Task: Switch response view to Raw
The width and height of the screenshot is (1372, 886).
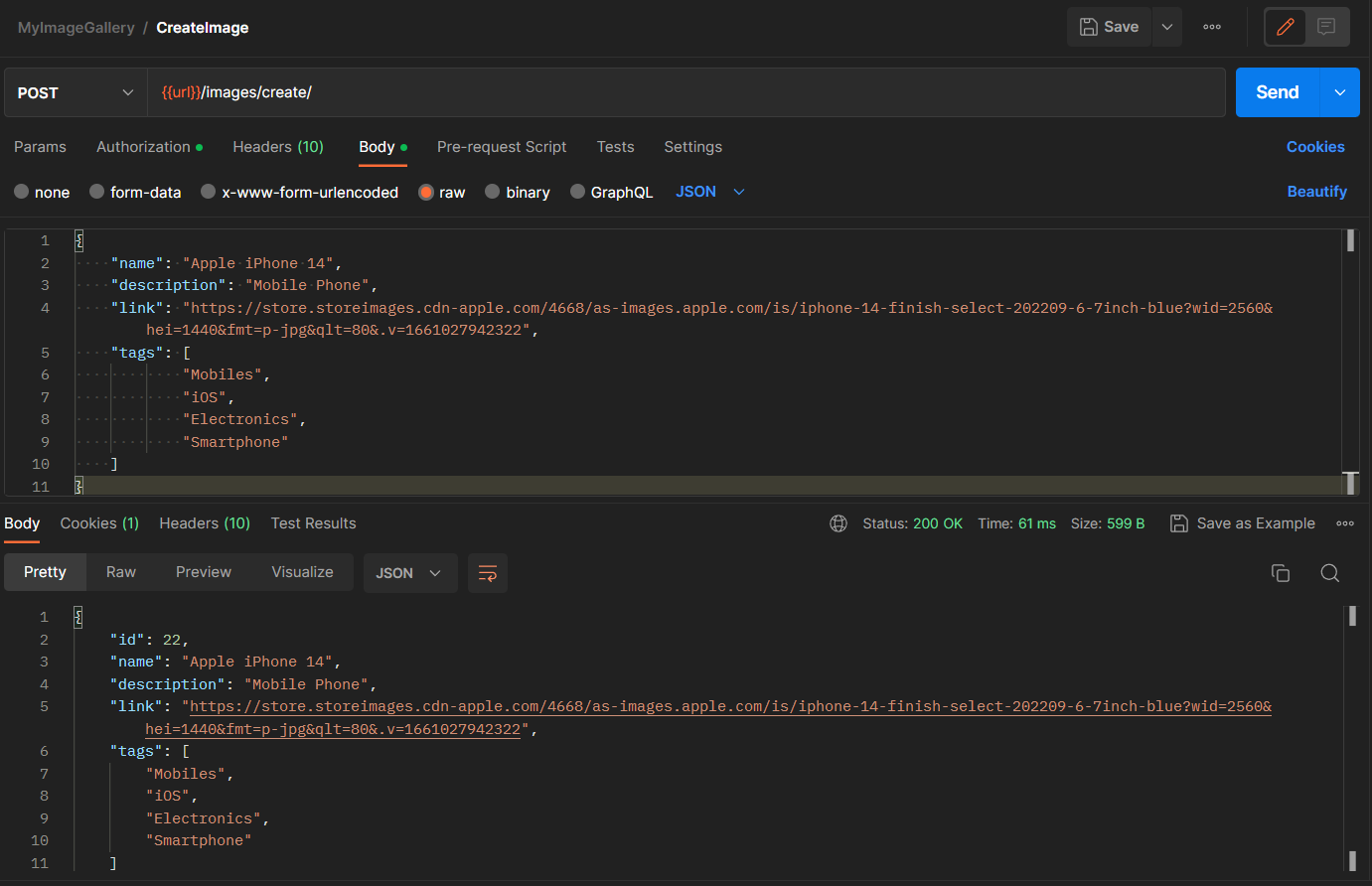Action: coord(121,572)
